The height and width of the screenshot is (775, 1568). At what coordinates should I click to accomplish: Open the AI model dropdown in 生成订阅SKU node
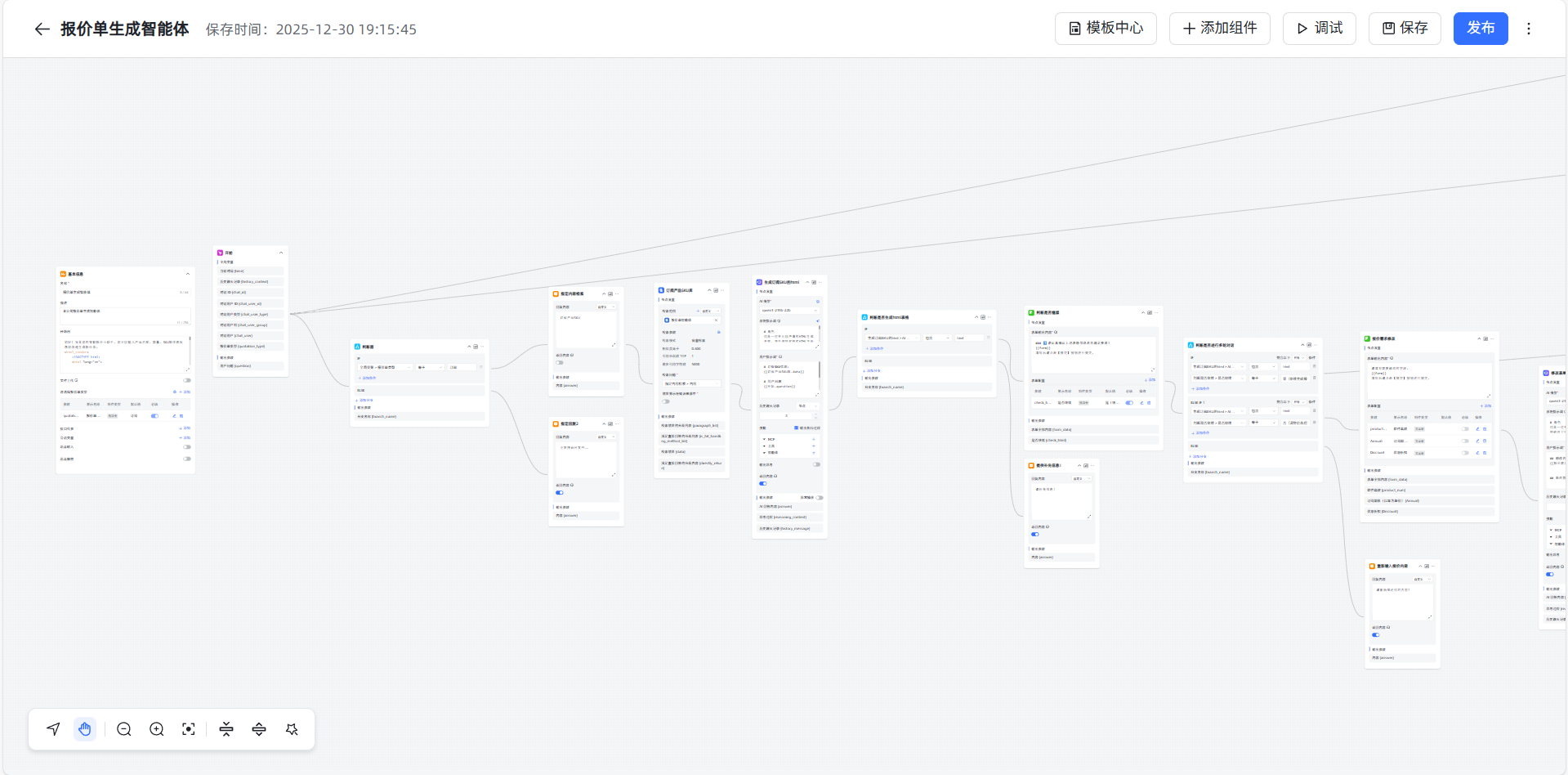[788, 311]
